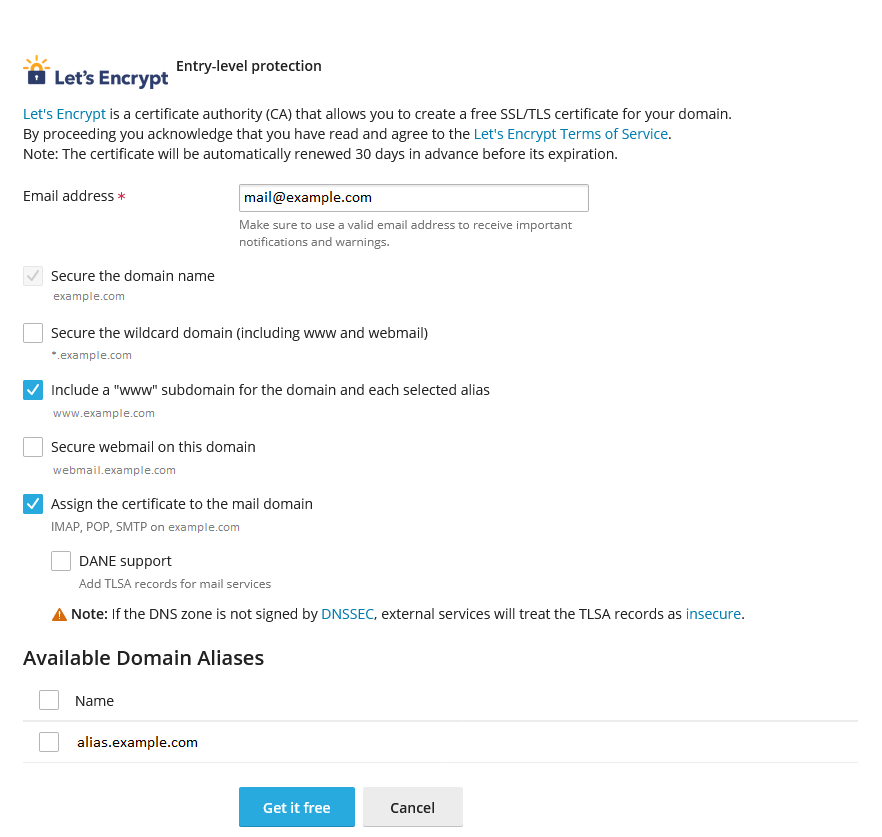Image resolution: width=882 pixels, height=837 pixels.
Task: Open the 'Let's Encrypt' link
Action: tap(64, 113)
